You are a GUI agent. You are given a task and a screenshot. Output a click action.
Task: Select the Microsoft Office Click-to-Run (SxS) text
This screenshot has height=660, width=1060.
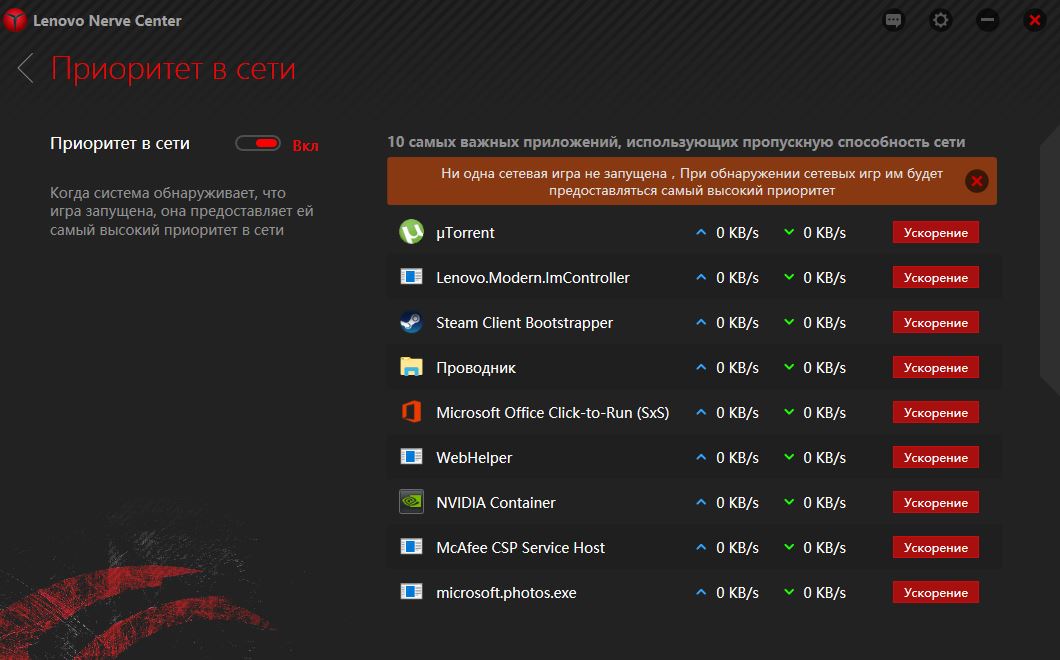coord(552,412)
